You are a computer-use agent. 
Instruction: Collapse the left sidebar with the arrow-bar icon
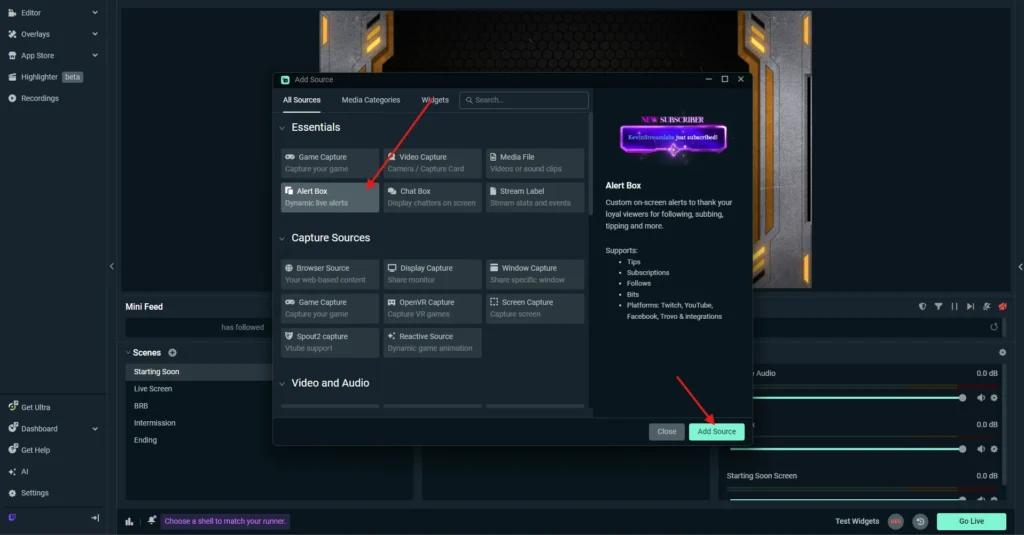95,518
